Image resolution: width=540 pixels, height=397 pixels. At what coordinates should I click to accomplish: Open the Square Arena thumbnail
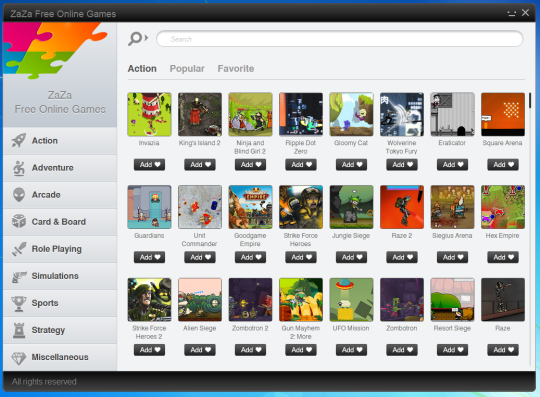point(503,114)
